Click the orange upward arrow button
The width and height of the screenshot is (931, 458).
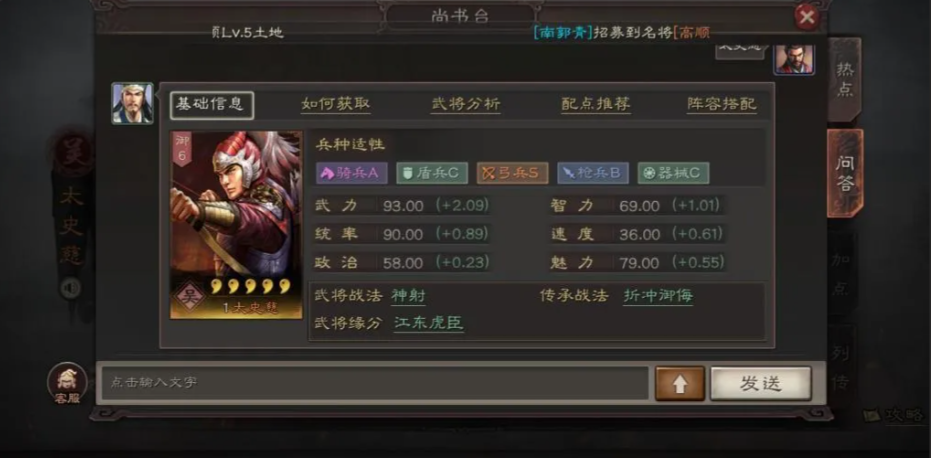pyautogui.click(x=680, y=383)
